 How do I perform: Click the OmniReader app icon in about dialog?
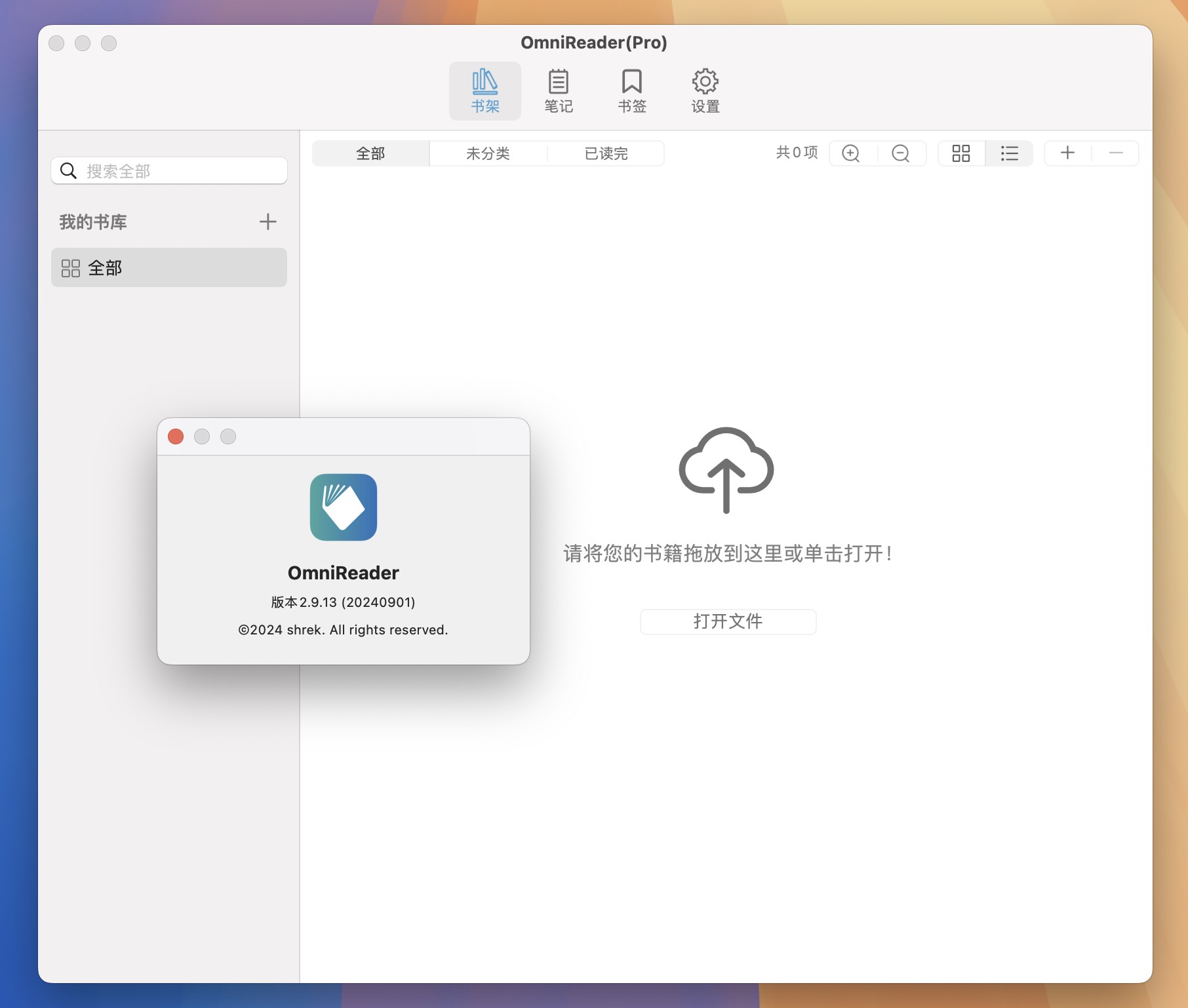point(344,507)
